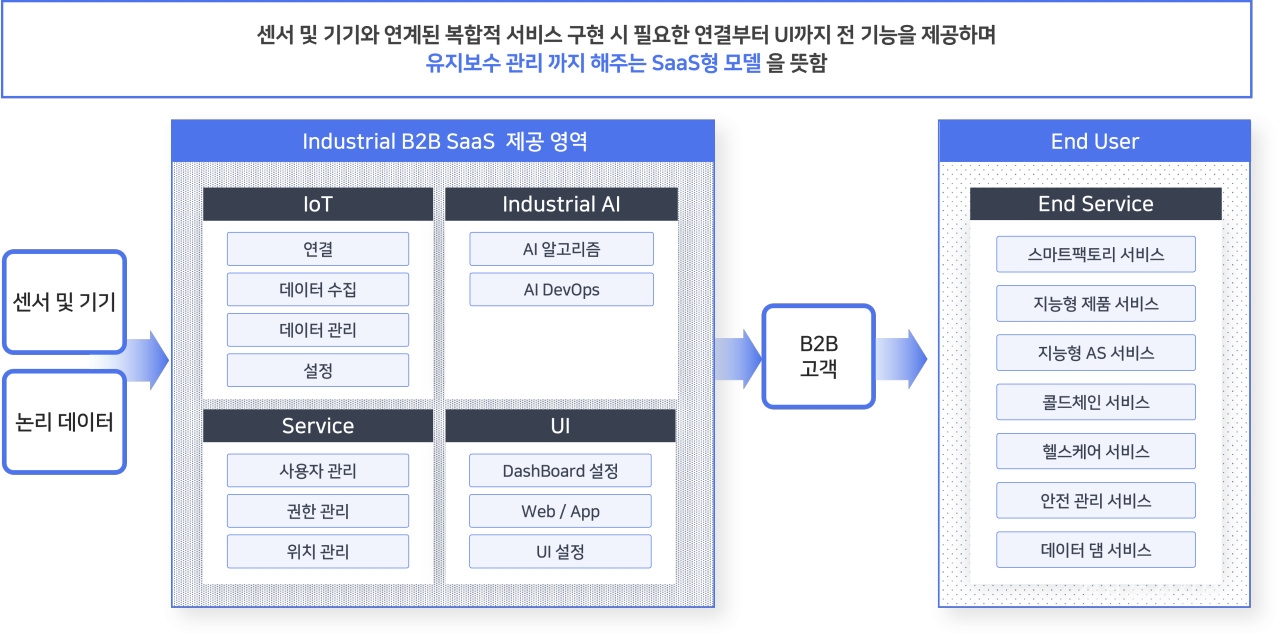
Task: Select the 데이터 수집 item
Action: [x=318, y=290]
